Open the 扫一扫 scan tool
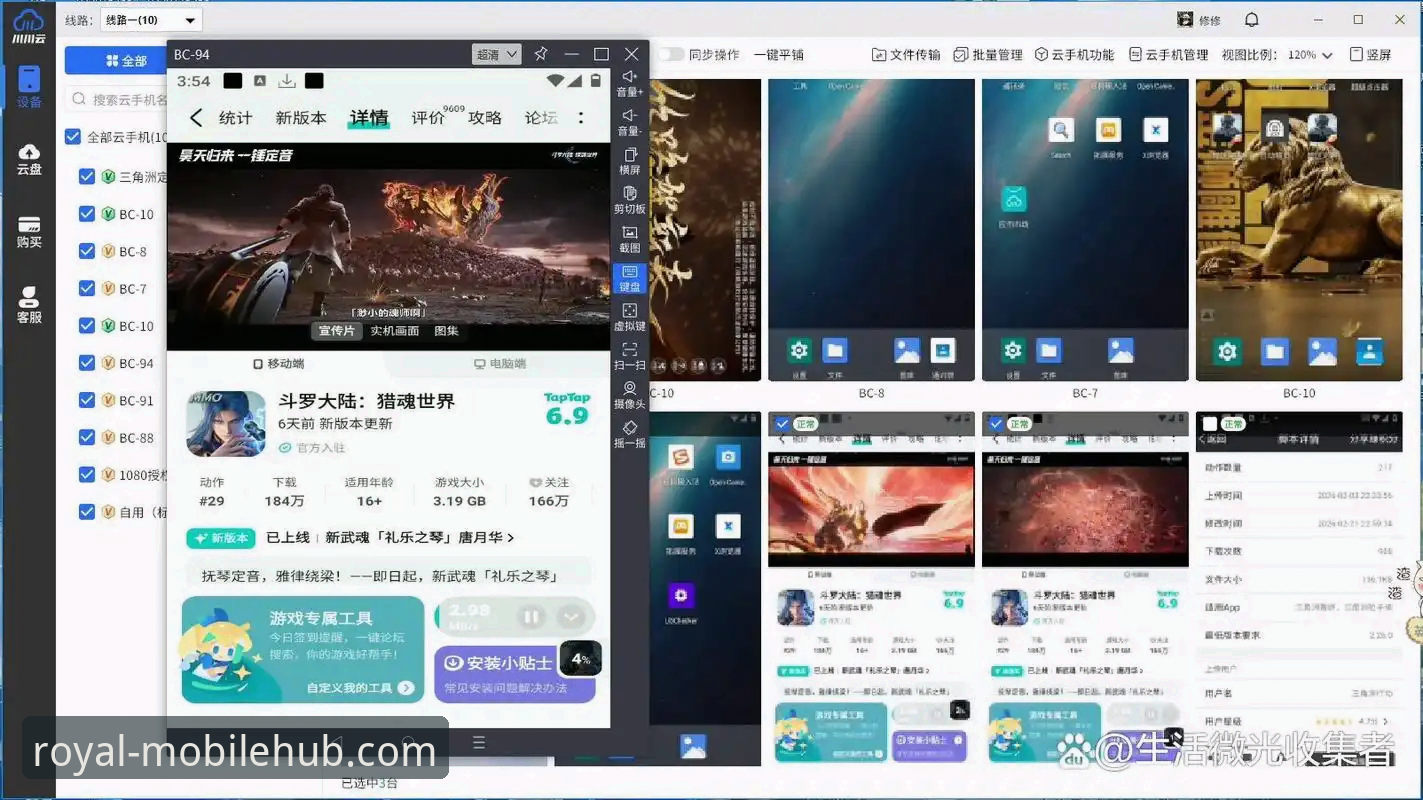This screenshot has height=800, width=1423. click(630, 356)
